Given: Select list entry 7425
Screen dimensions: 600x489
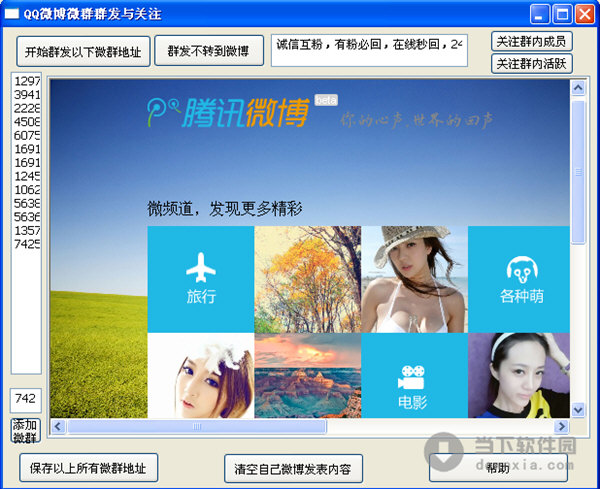Looking at the screenshot, I should pos(27,244).
